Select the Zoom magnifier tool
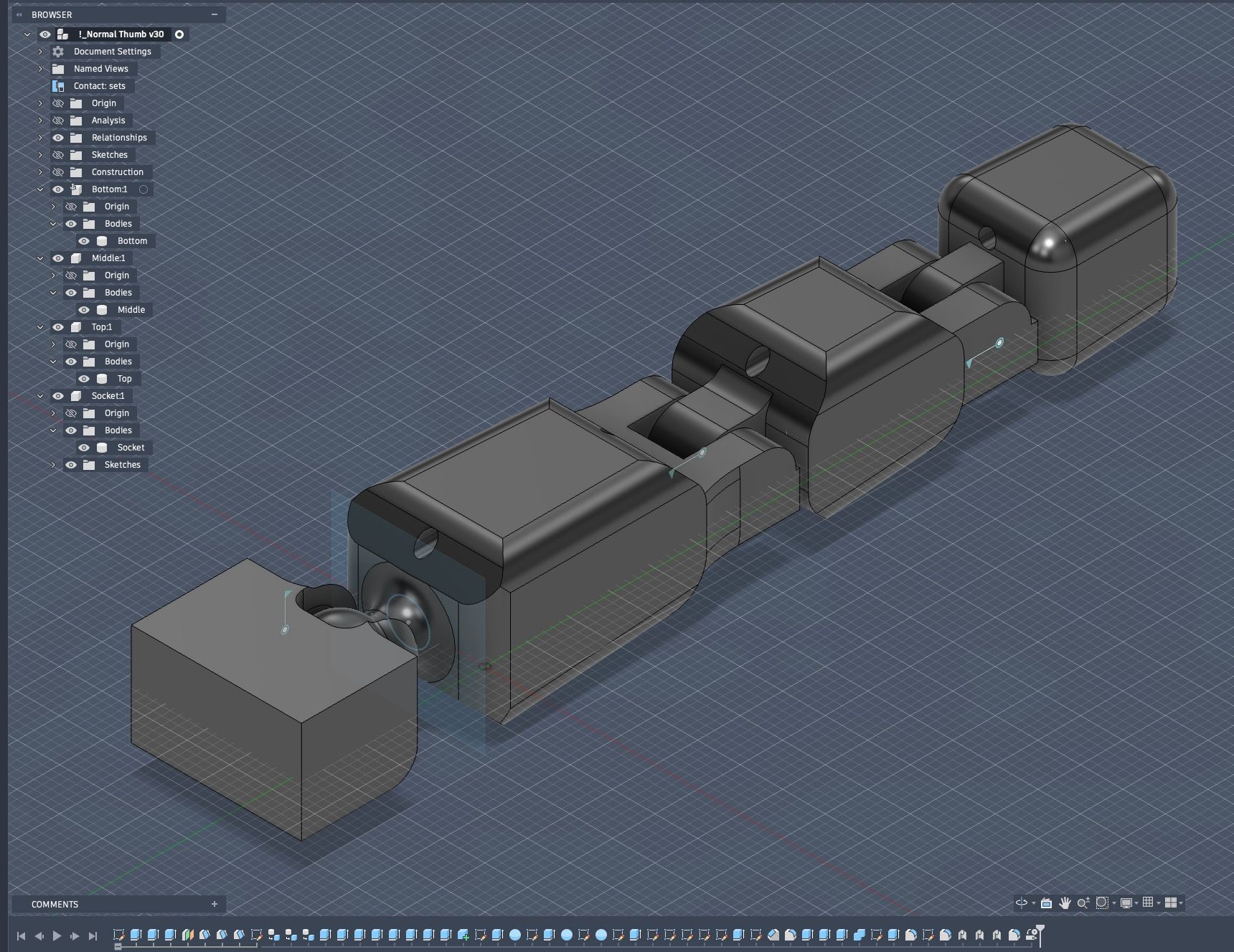The height and width of the screenshot is (952, 1234). pyautogui.click(x=1083, y=902)
